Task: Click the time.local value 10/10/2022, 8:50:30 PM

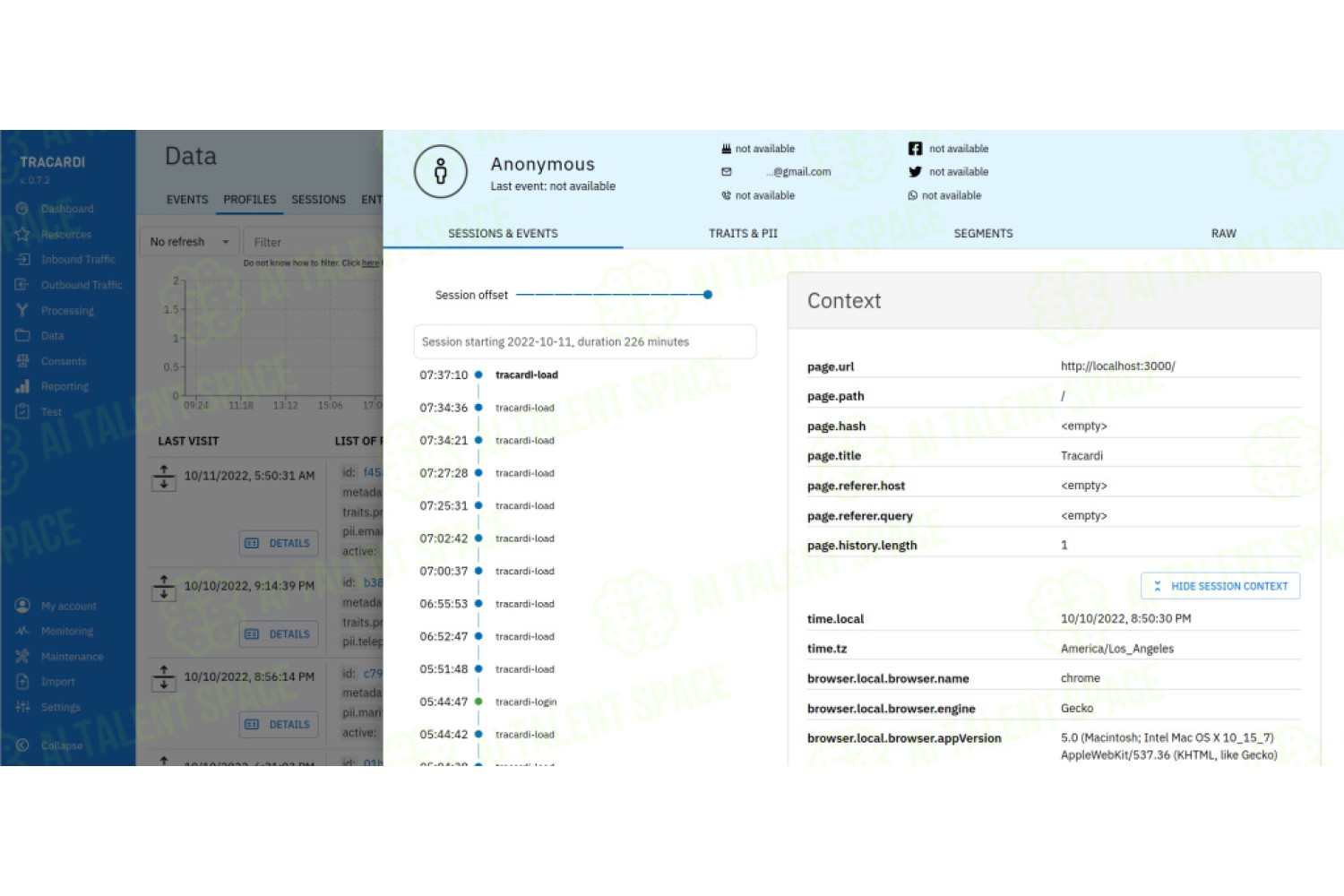Action: pos(1125,618)
